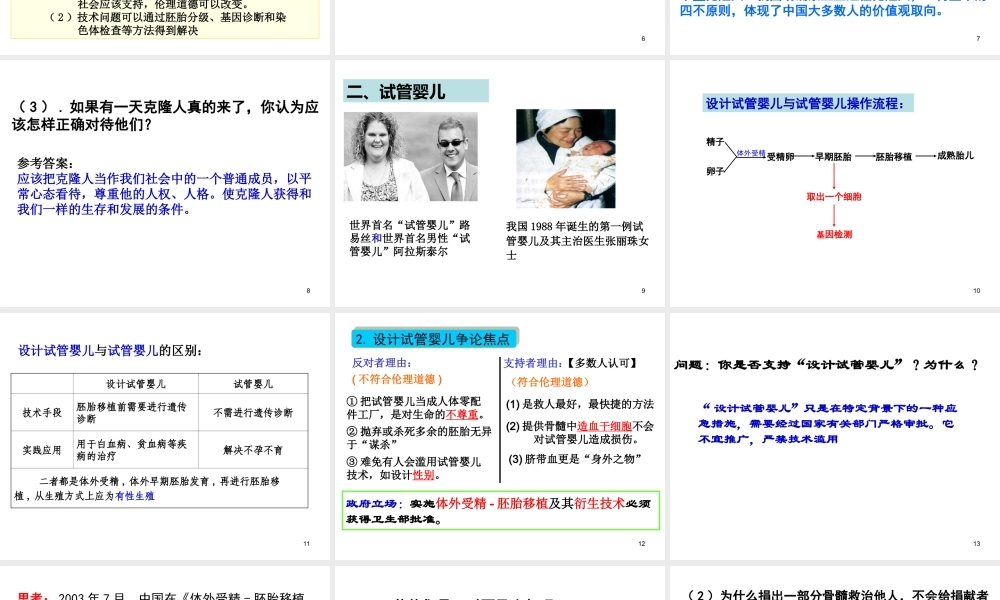Click the red '取出一个细胞' label
The image size is (1000, 600).
point(834,197)
